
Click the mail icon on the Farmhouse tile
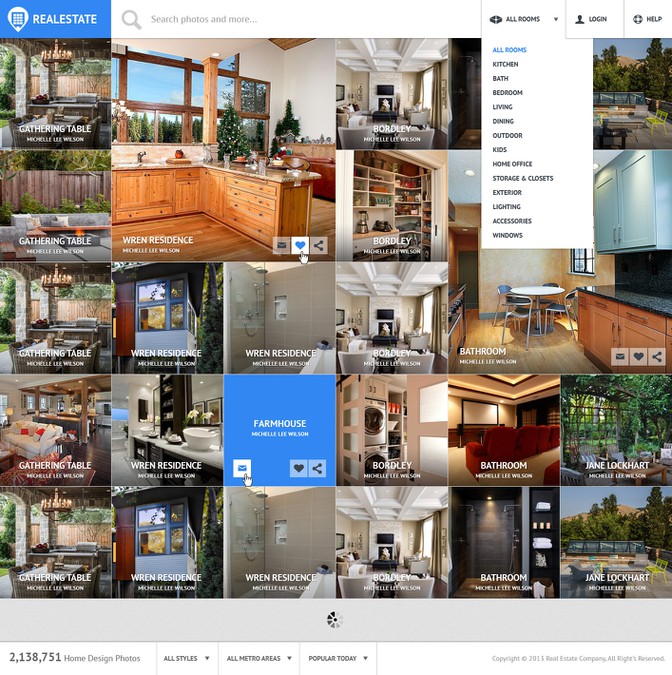[x=242, y=468]
